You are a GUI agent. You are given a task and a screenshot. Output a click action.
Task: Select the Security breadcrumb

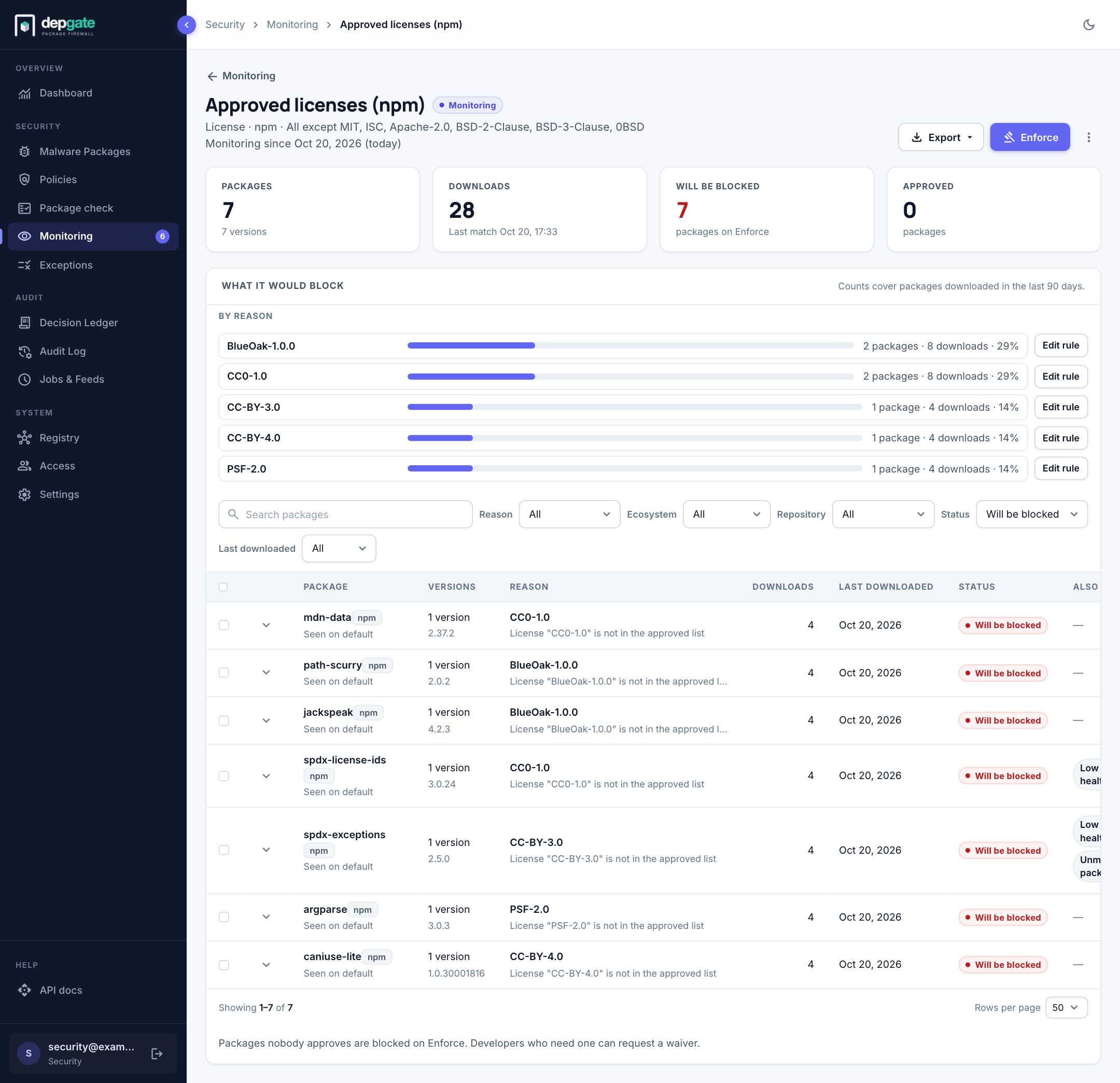(x=225, y=24)
